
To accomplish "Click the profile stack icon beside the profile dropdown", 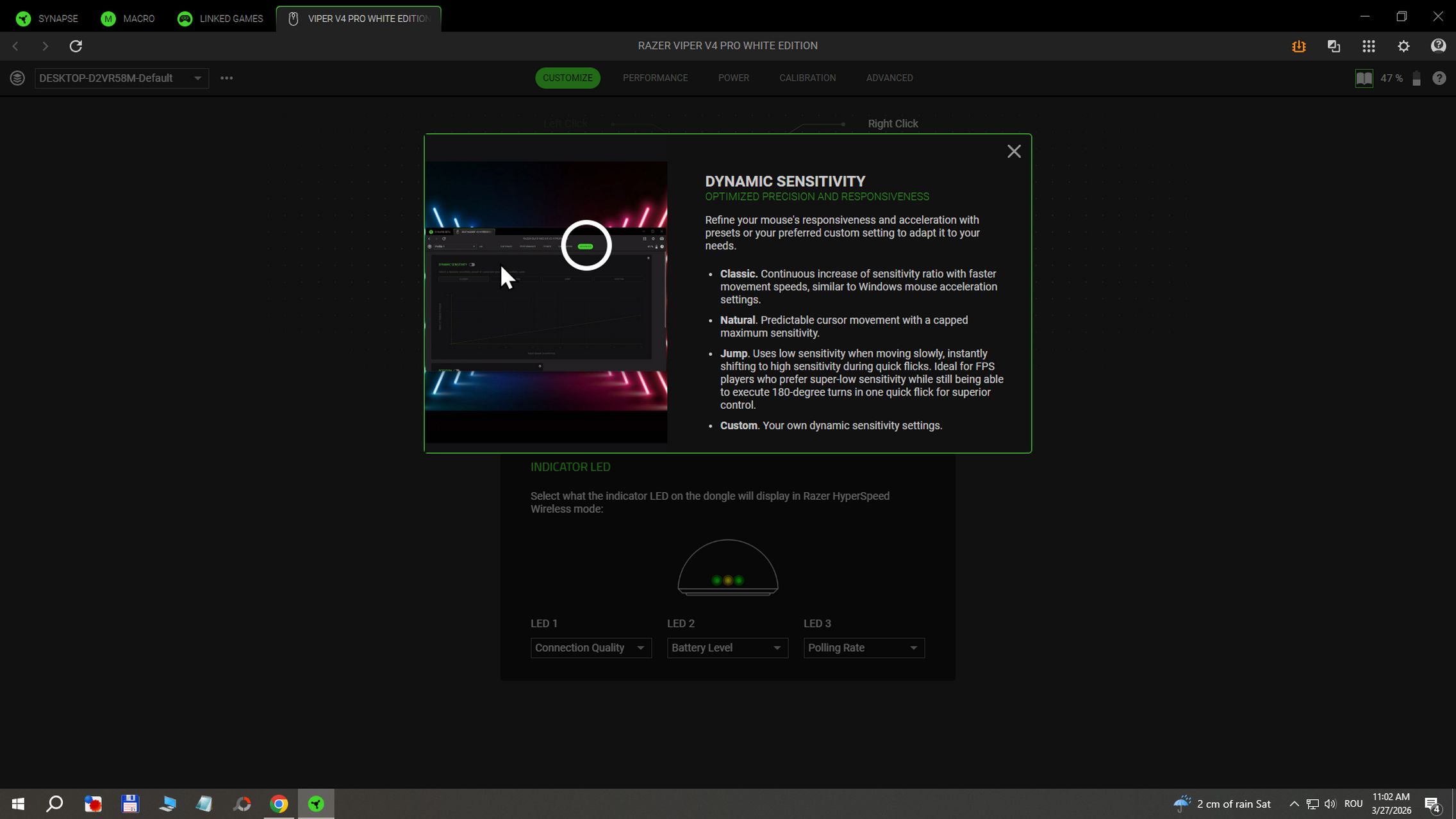I will coord(17,78).
